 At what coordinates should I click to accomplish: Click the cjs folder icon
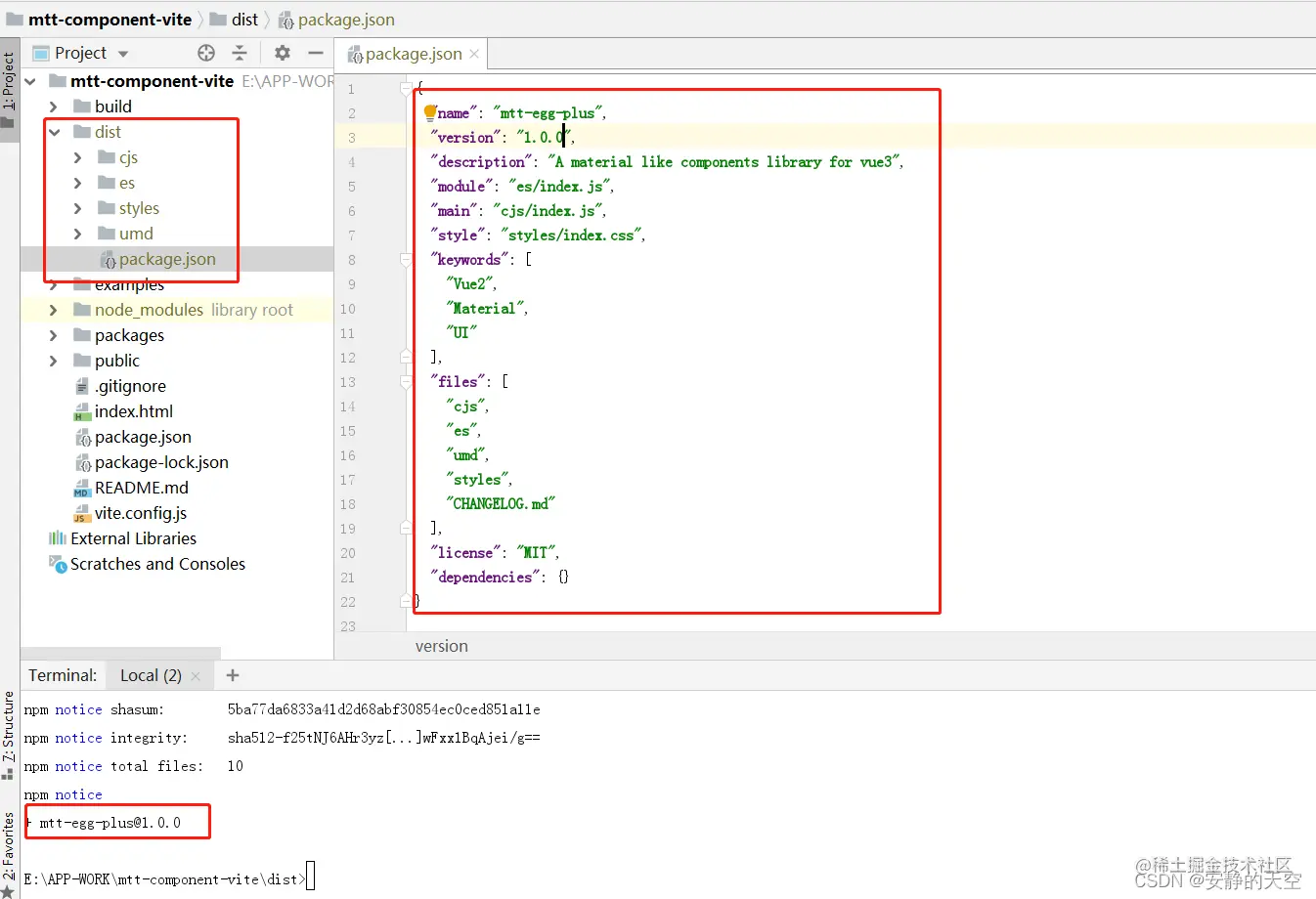[107, 157]
